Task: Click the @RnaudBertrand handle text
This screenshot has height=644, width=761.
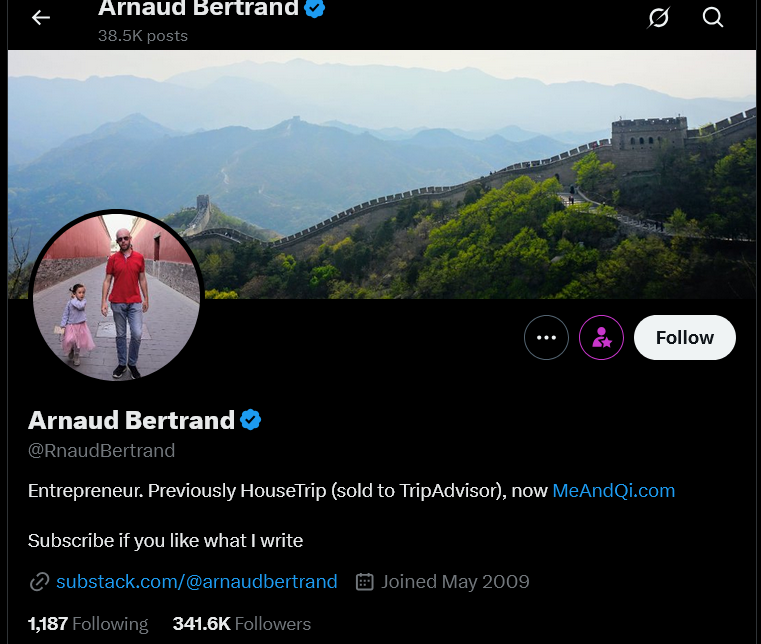Action: coord(101,450)
